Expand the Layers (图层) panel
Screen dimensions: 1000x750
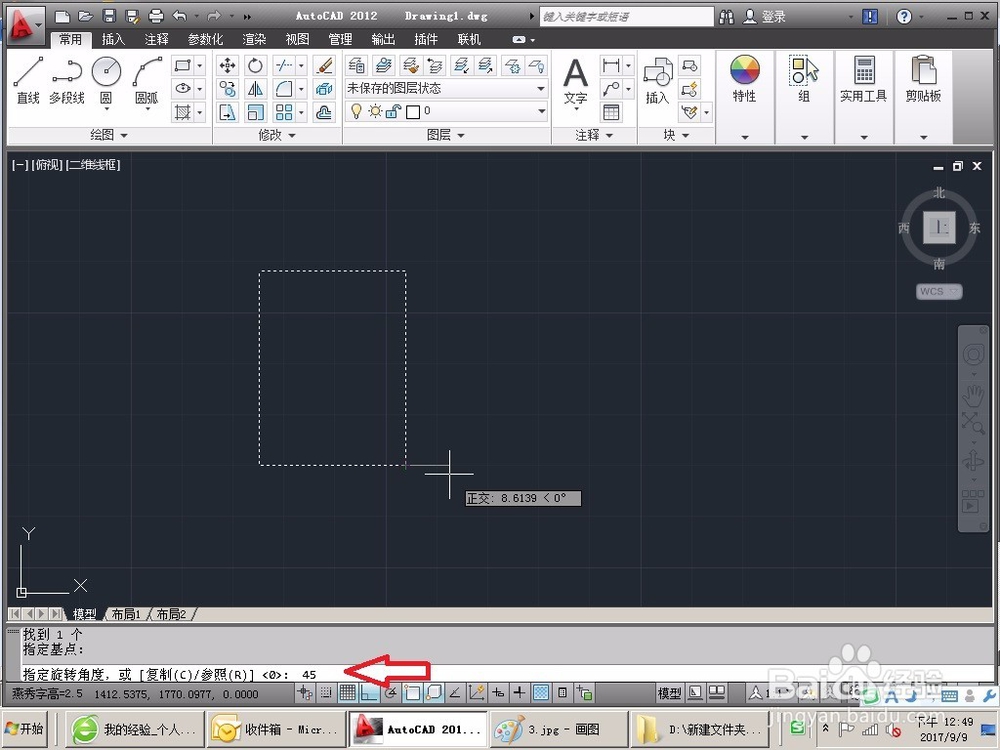point(446,135)
